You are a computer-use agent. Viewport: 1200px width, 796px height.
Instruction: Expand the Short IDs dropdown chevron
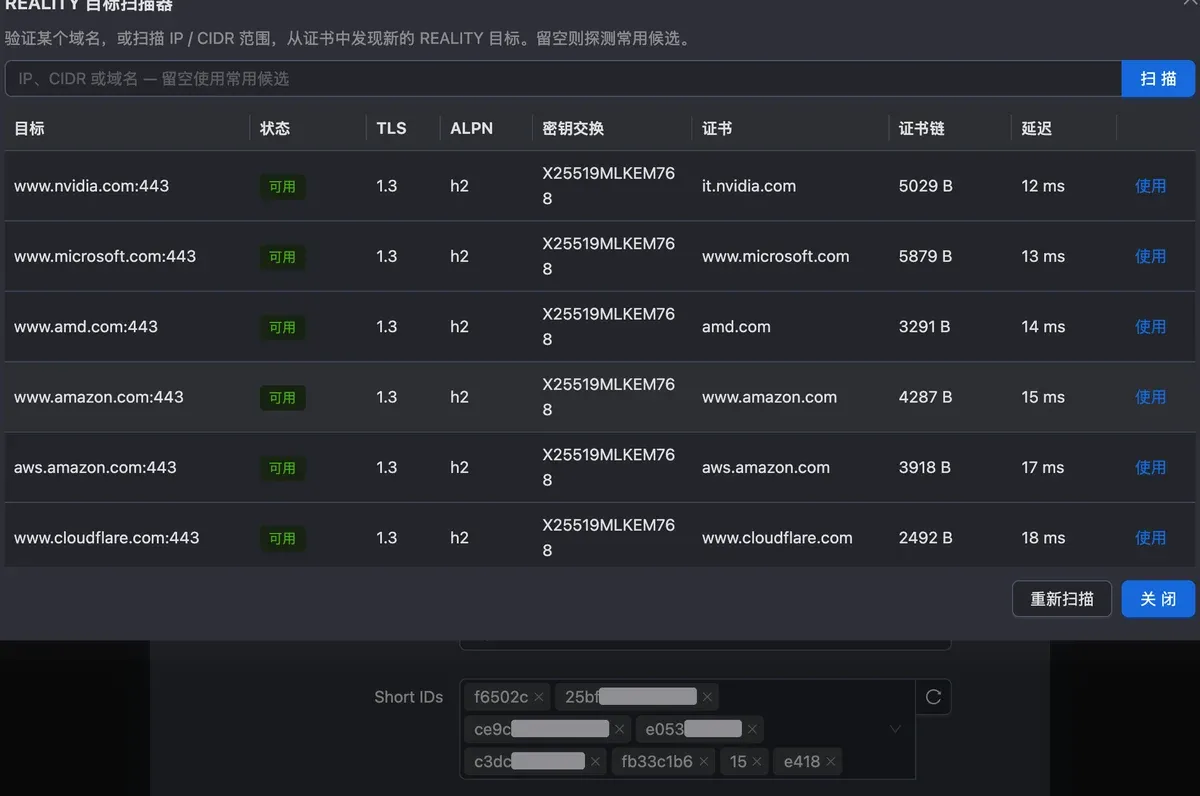coord(895,729)
